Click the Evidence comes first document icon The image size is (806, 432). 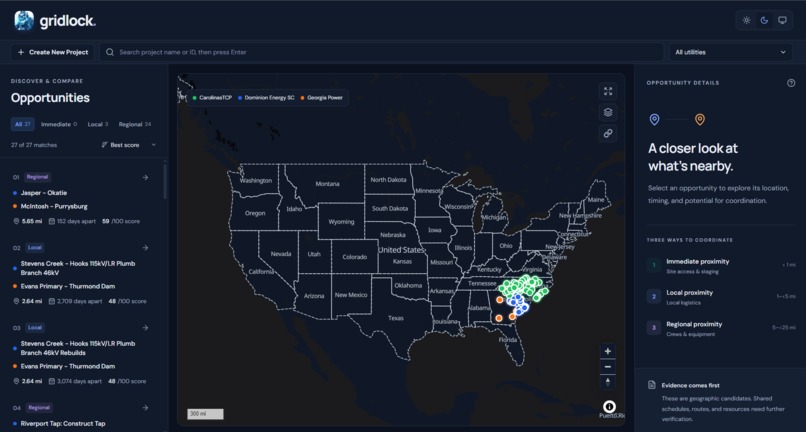click(x=651, y=385)
